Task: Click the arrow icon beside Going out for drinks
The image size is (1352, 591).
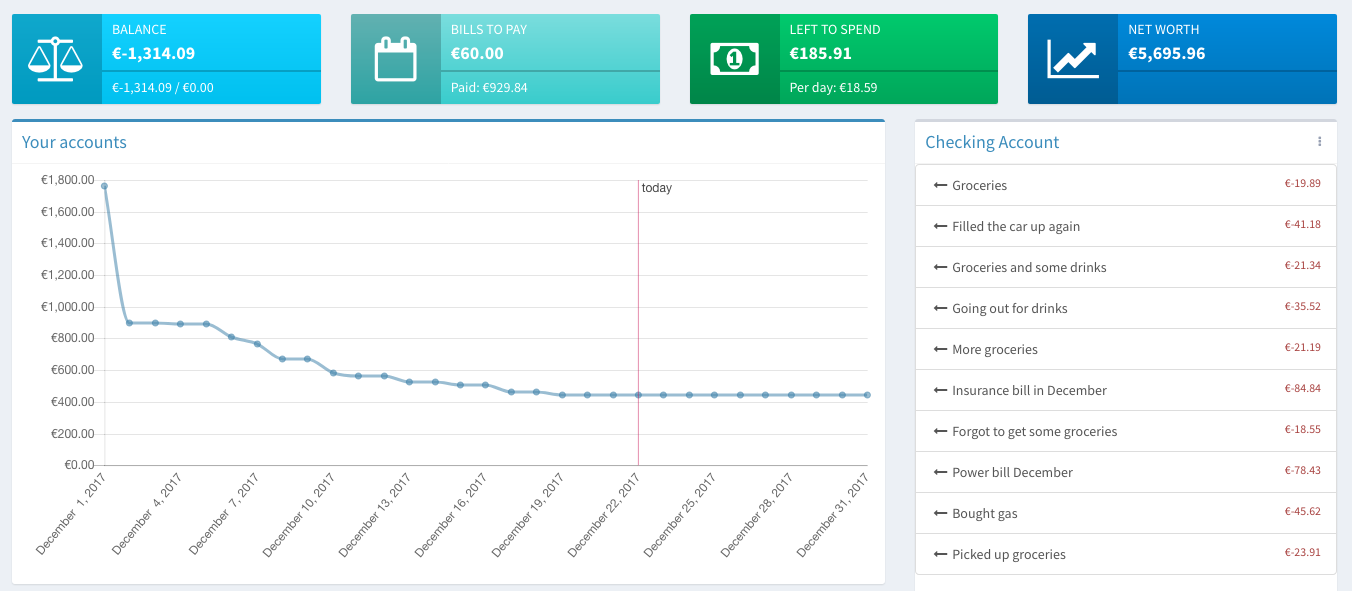Action: pyautogui.click(x=940, y=309)
